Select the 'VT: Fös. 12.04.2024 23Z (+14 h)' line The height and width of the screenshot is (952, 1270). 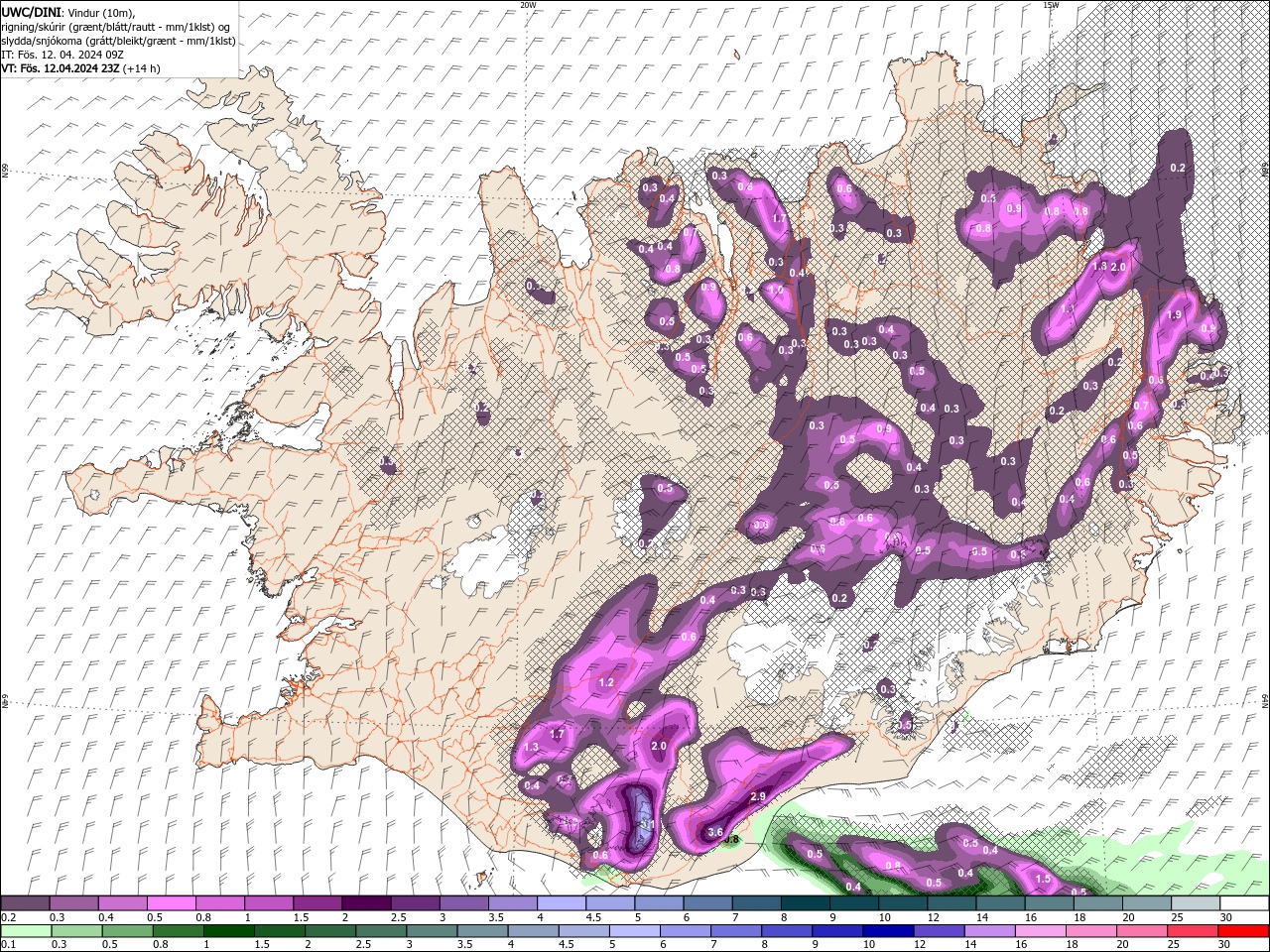[x=80, y=68]
